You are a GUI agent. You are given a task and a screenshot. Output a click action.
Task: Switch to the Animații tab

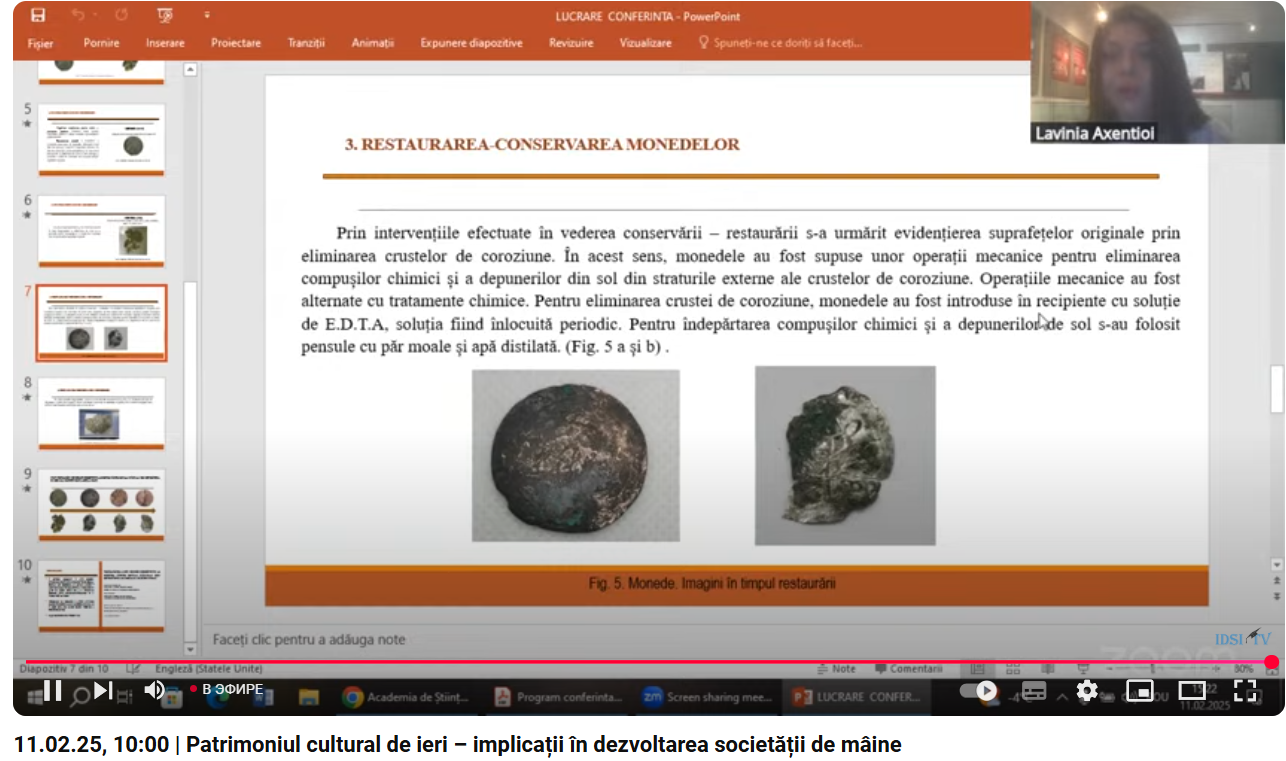373,43
